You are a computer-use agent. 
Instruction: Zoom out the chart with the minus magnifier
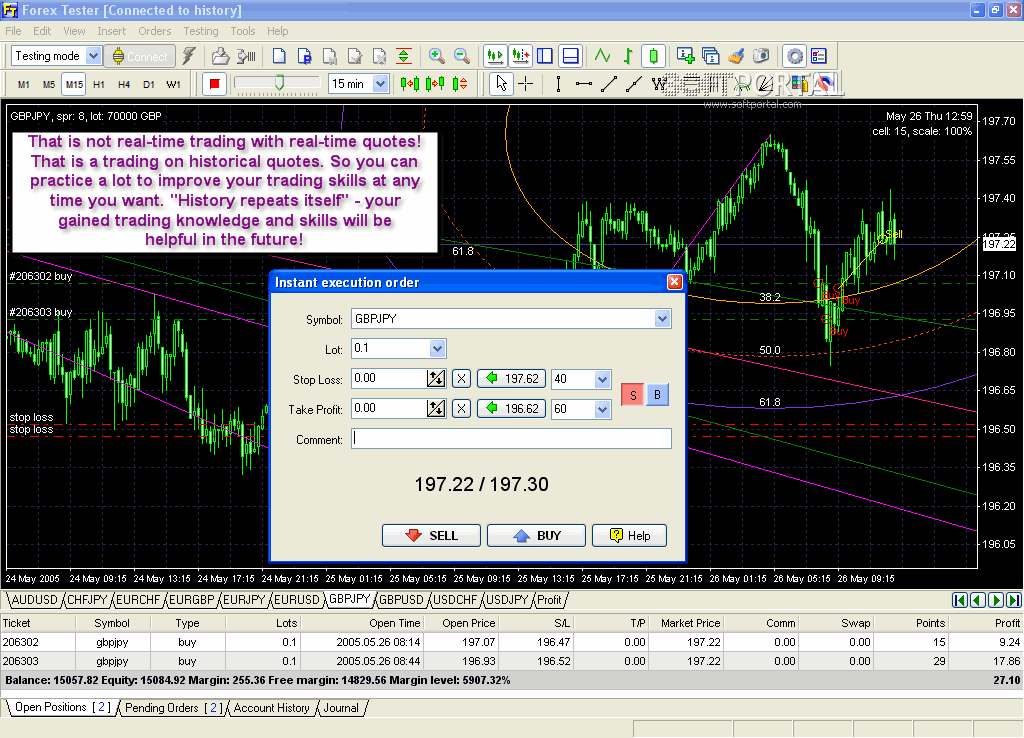tap(462, 56)
